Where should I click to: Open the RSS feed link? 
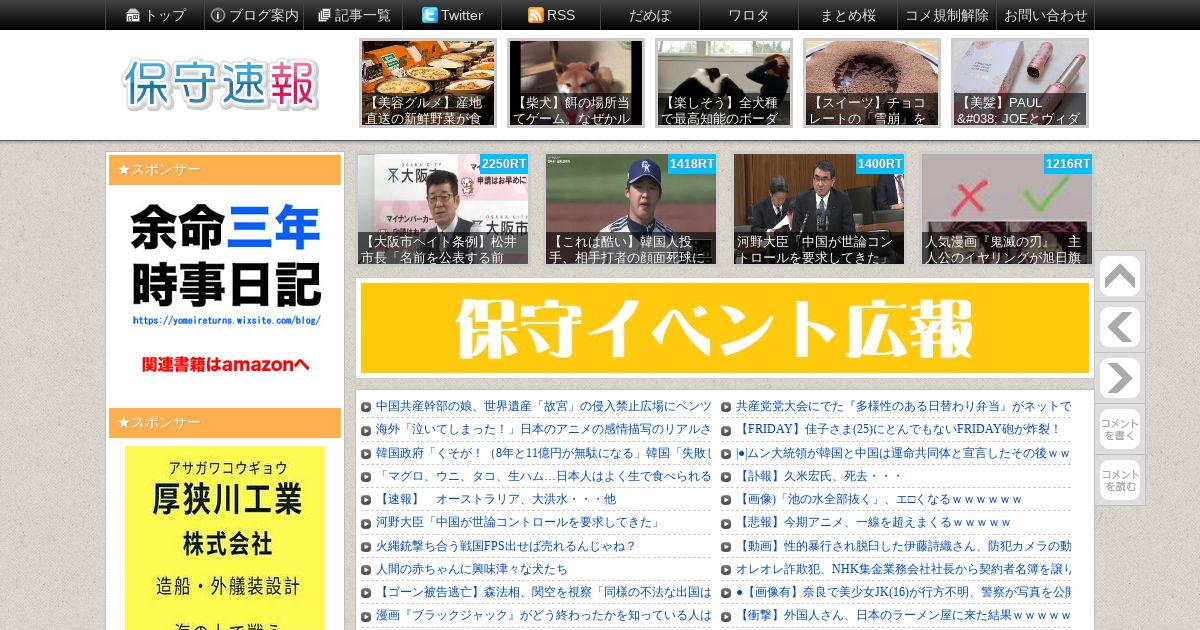(551, 15)
